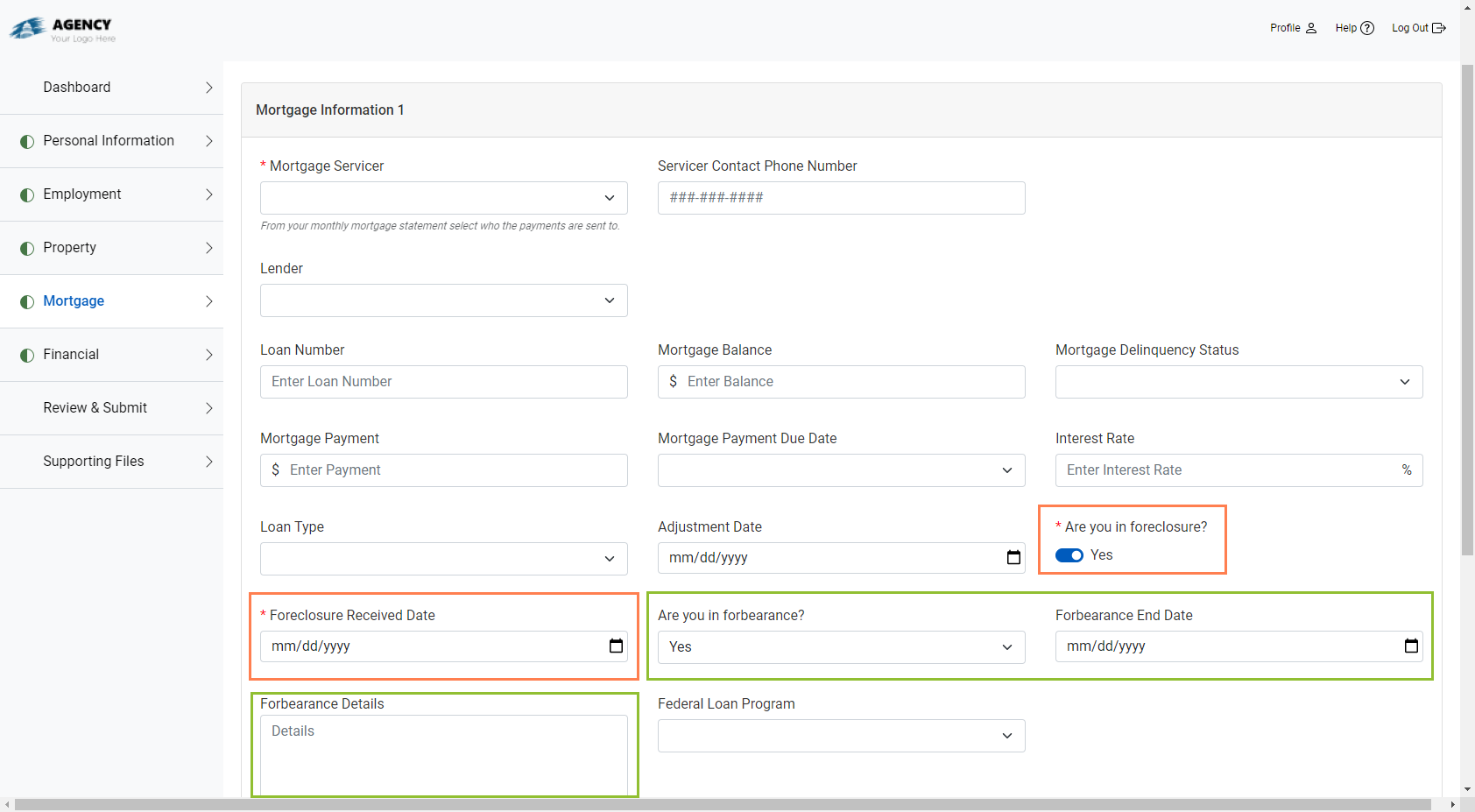Open the Mortgage Delinquency Status dropdown
This screenshot has width=1475, height=812.
coord(1239,382)
